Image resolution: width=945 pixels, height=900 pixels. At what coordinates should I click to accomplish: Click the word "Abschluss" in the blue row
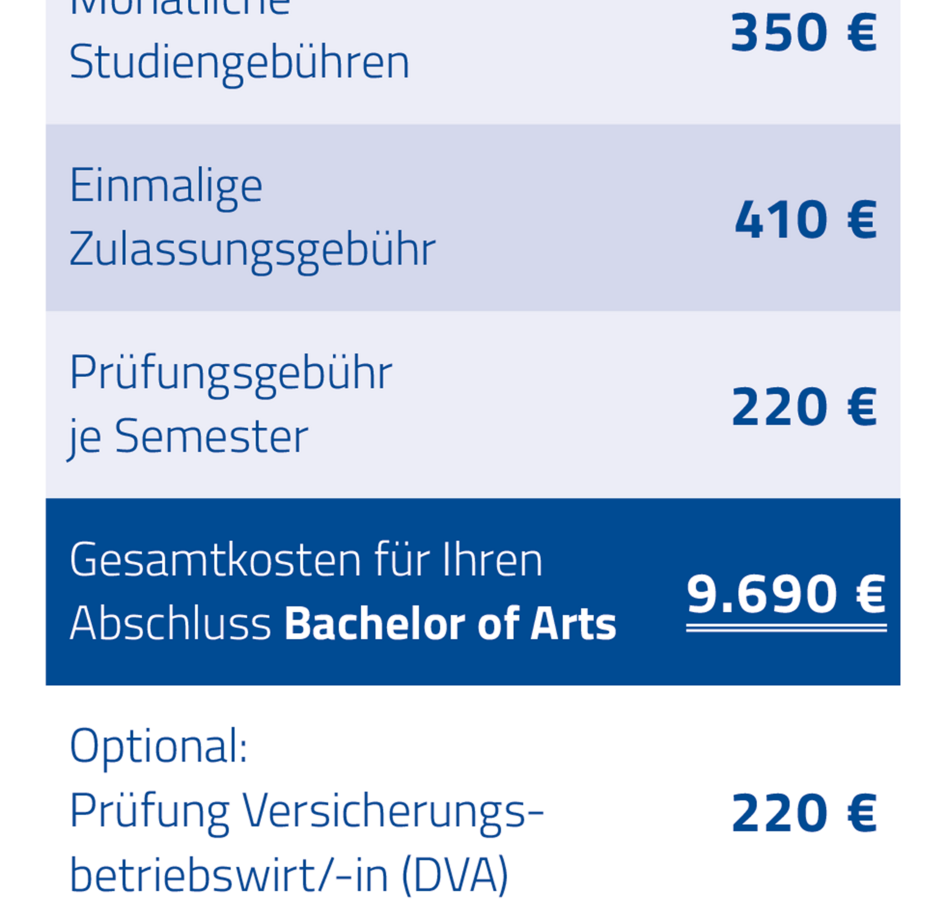[170, 624]
